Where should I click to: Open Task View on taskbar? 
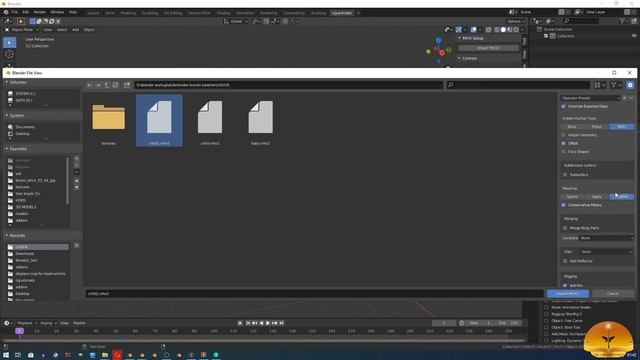[x=18, y=355]
